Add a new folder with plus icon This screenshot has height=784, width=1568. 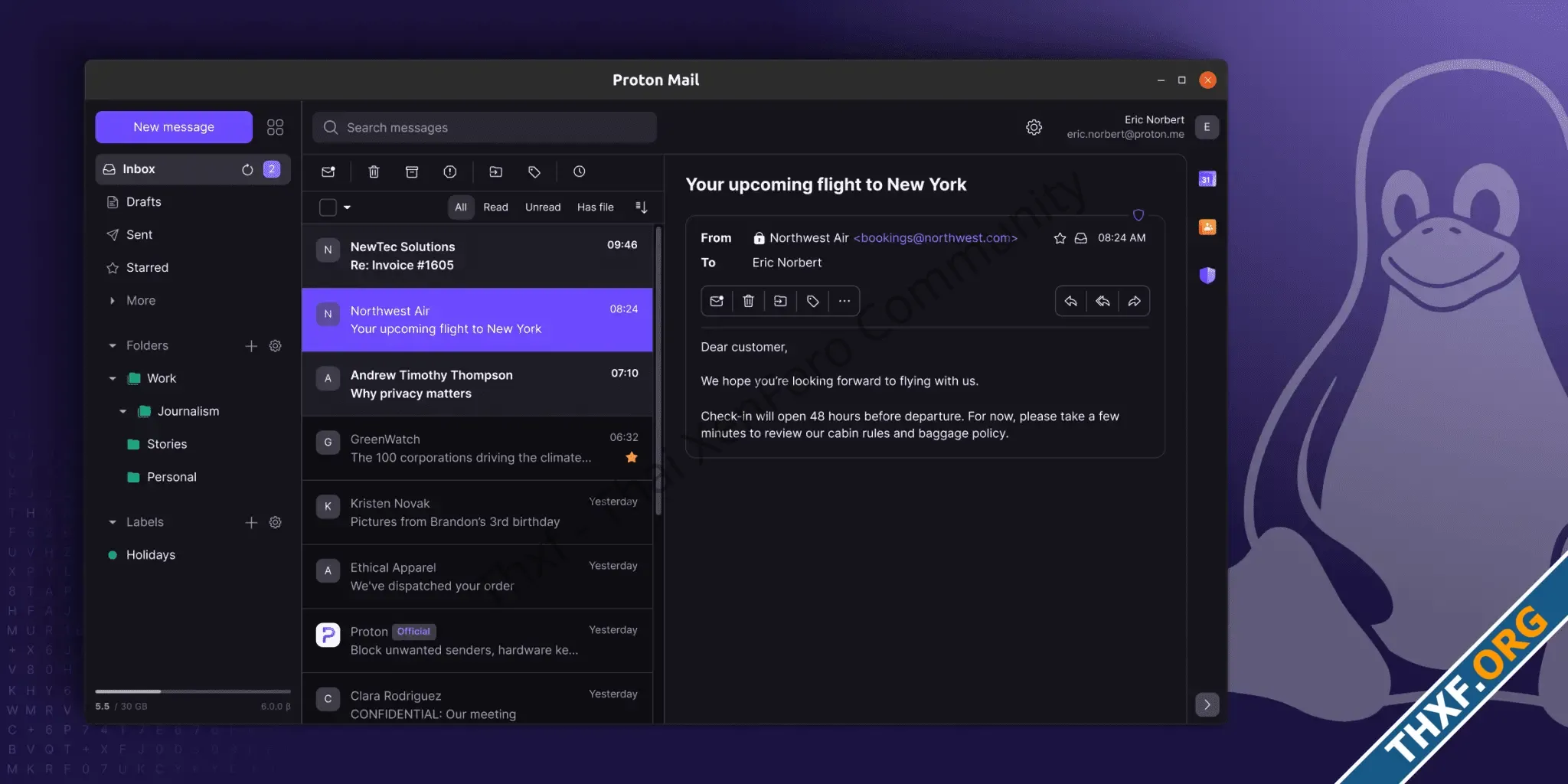pyautogui.click(x=251, y=346)
